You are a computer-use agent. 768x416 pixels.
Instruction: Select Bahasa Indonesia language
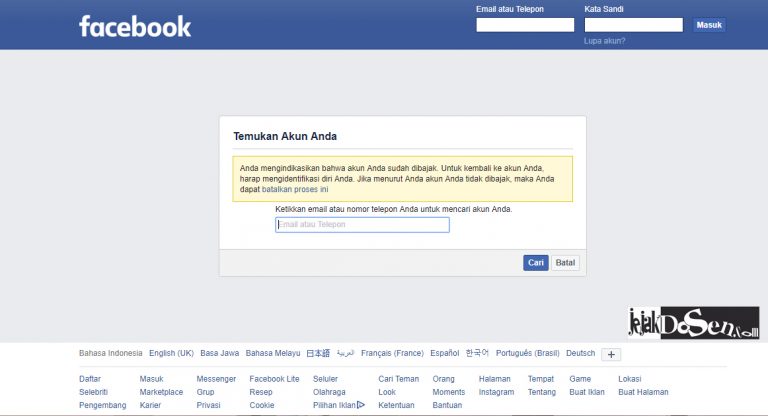coord(111,353)
